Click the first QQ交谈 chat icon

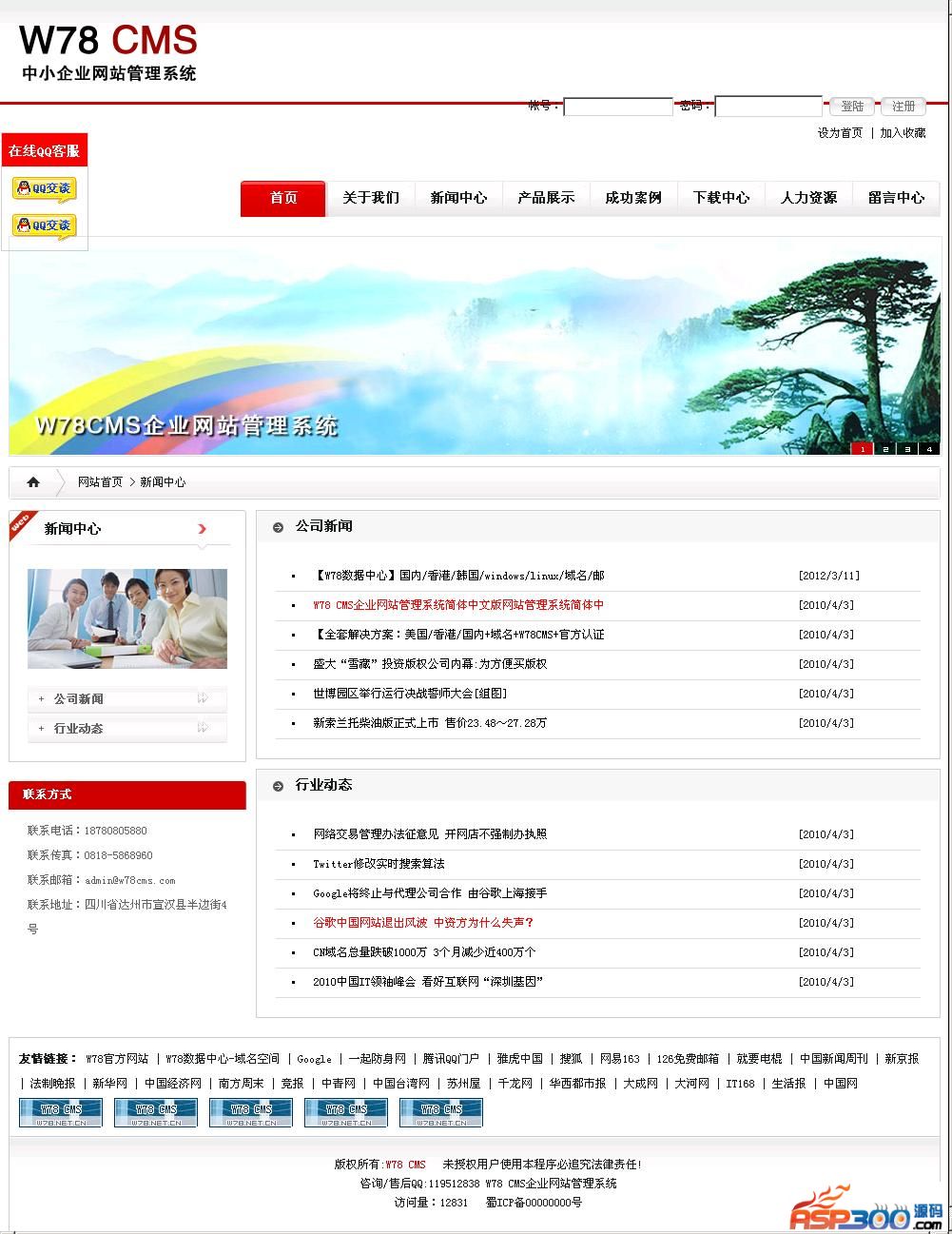tap(44, 188)
